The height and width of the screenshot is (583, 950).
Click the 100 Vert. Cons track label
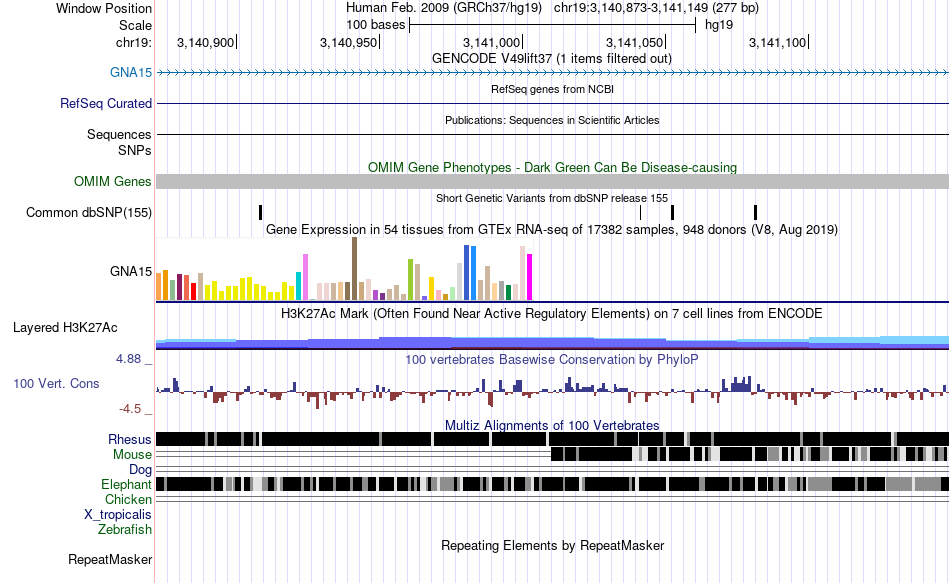tap(56, 384)
